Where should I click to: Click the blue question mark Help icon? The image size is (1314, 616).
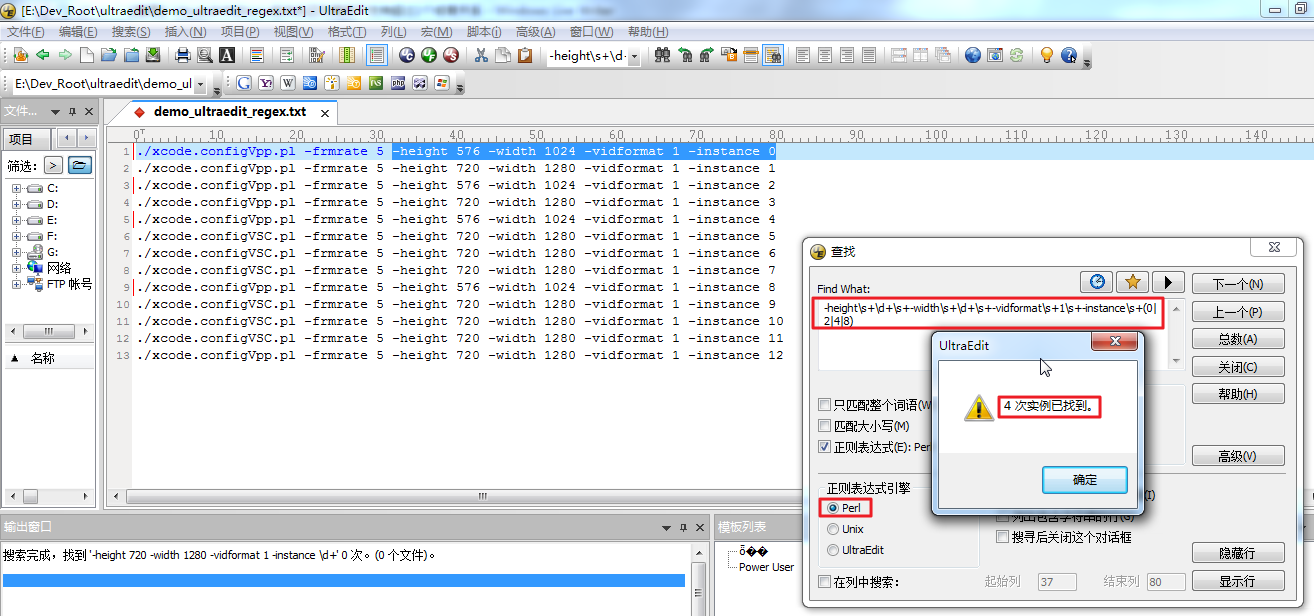[x=1069, y=55]
